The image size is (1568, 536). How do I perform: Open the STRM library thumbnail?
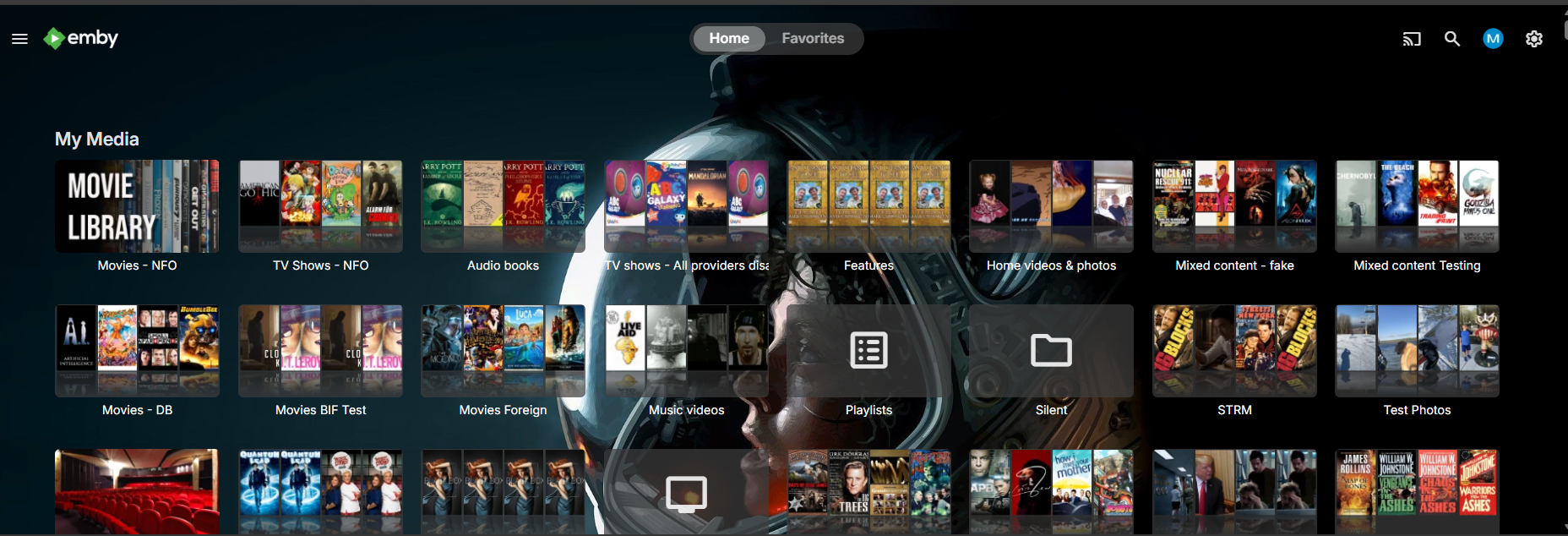point(1234,351)
